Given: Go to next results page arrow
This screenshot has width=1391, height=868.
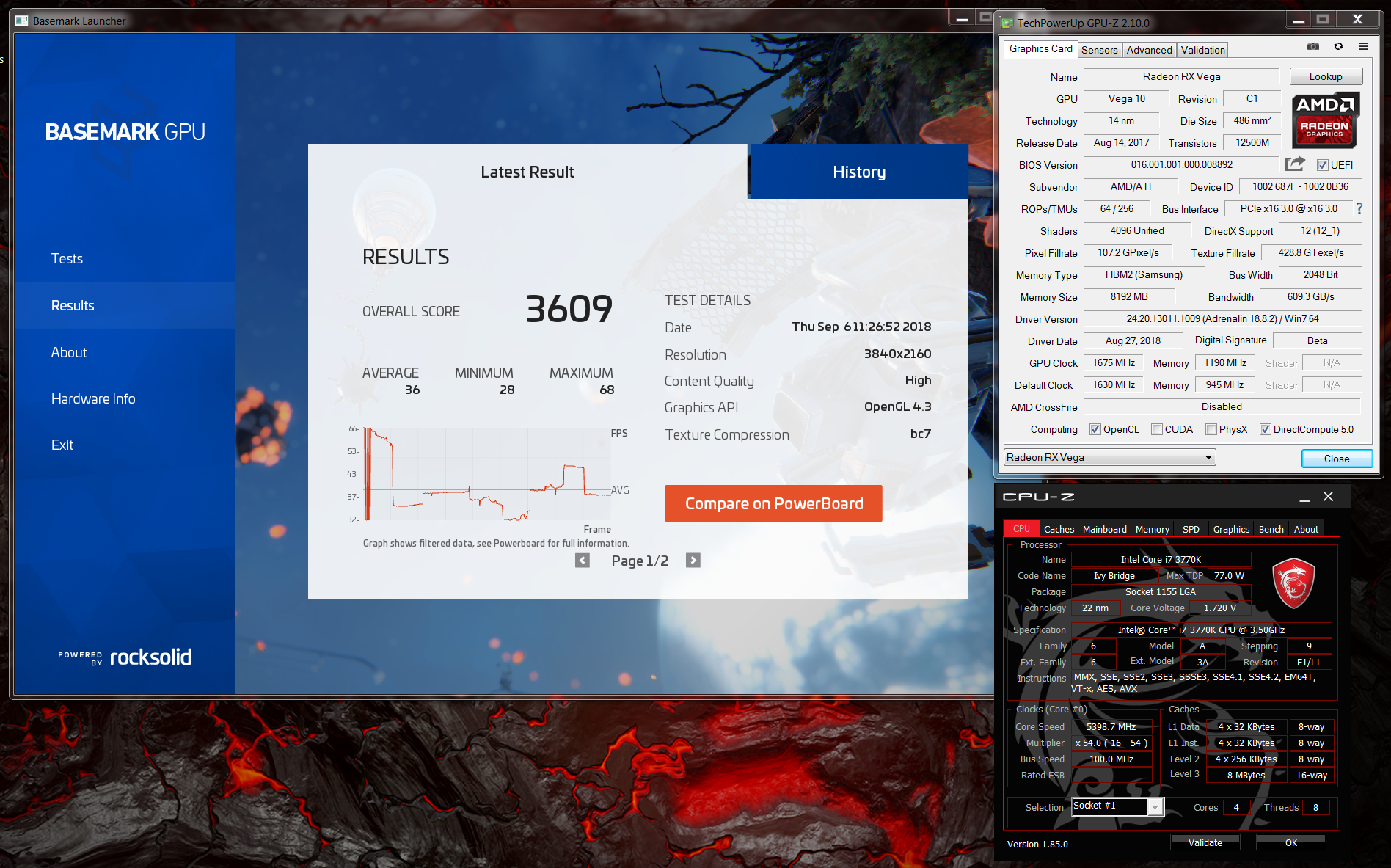Looking at the screenshot, I should [x=693, y=561].
